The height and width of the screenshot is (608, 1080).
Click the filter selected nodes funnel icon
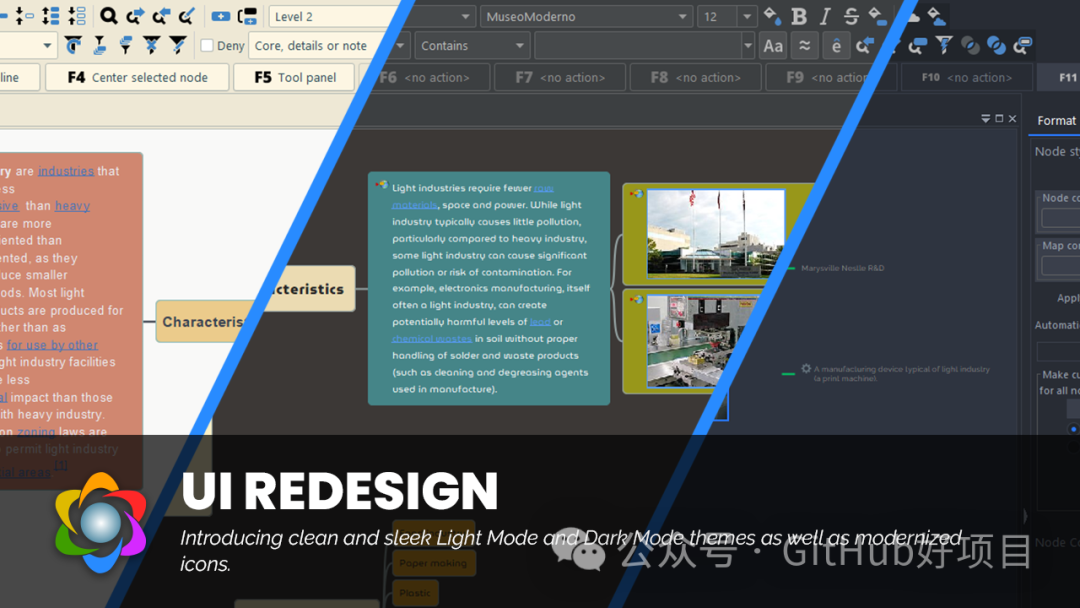point(125,45)
